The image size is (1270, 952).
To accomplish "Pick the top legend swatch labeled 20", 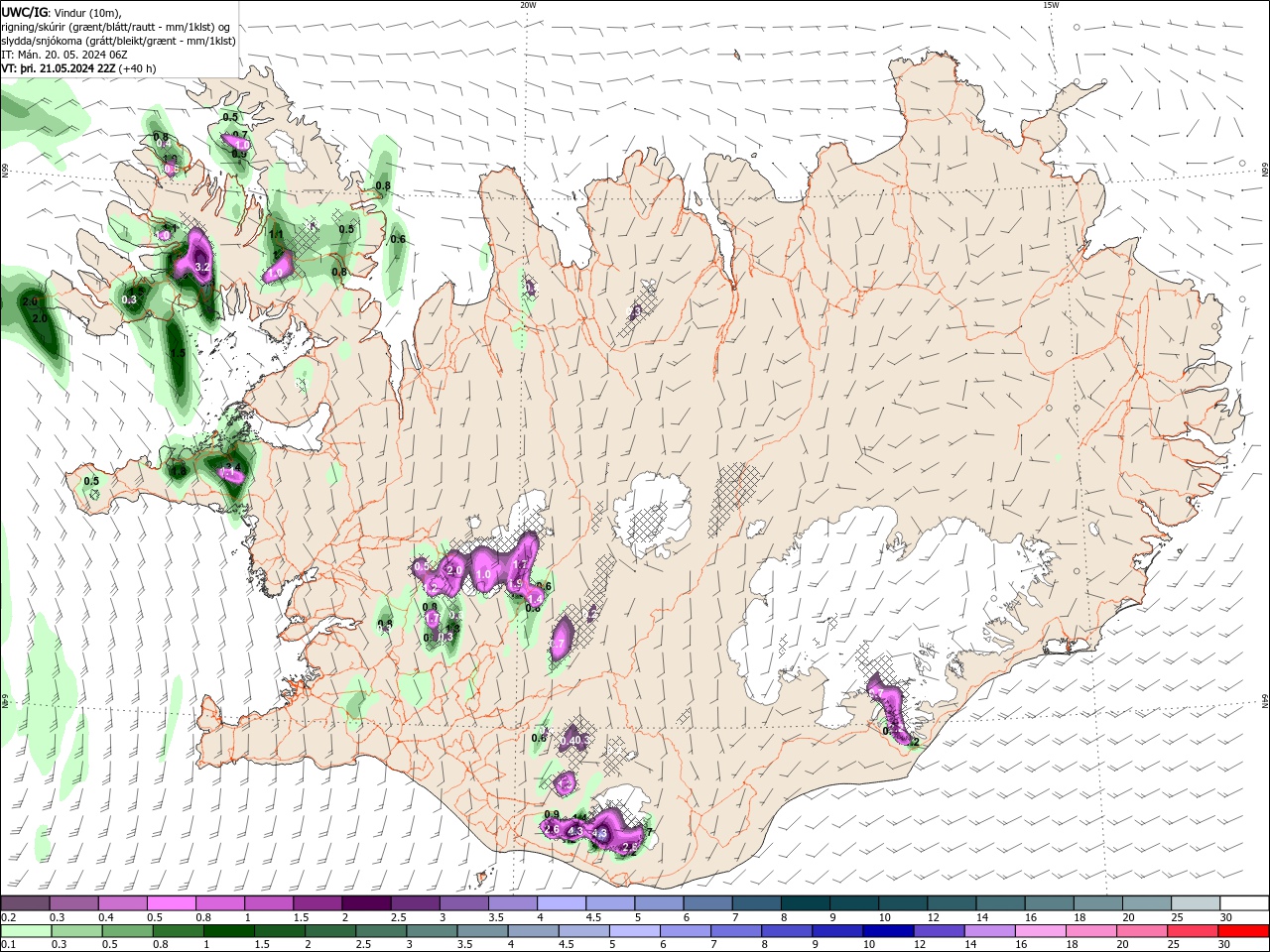I will tap(1146, 903).
